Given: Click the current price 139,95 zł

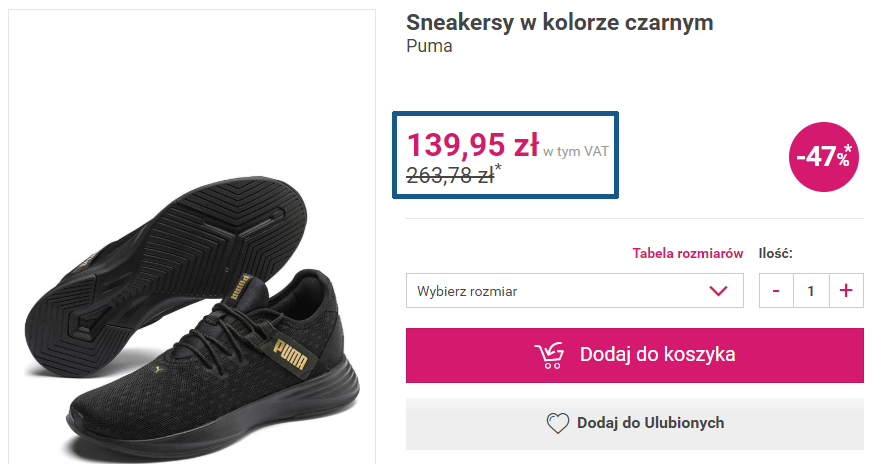Looking at the screenshot, I should 472,146.
